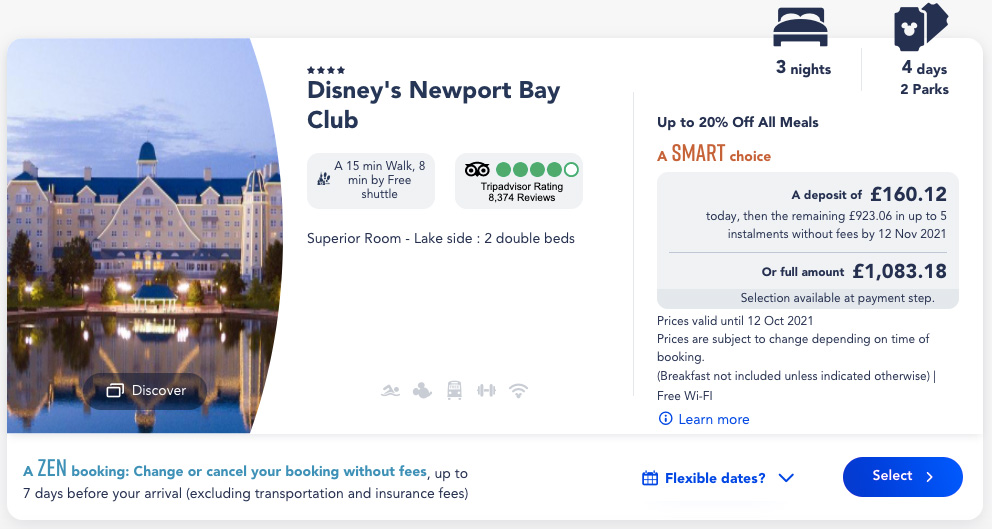992x529 pixels.
Task: Open the Discover photo gallery button
Action: click(146, 390)
